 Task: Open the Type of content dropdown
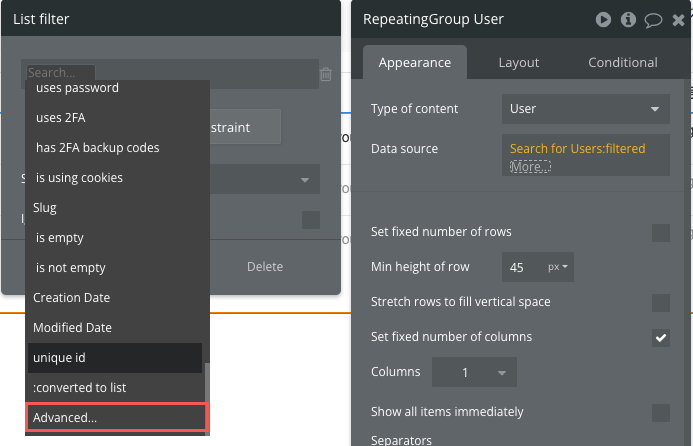[x=585, y=109]
